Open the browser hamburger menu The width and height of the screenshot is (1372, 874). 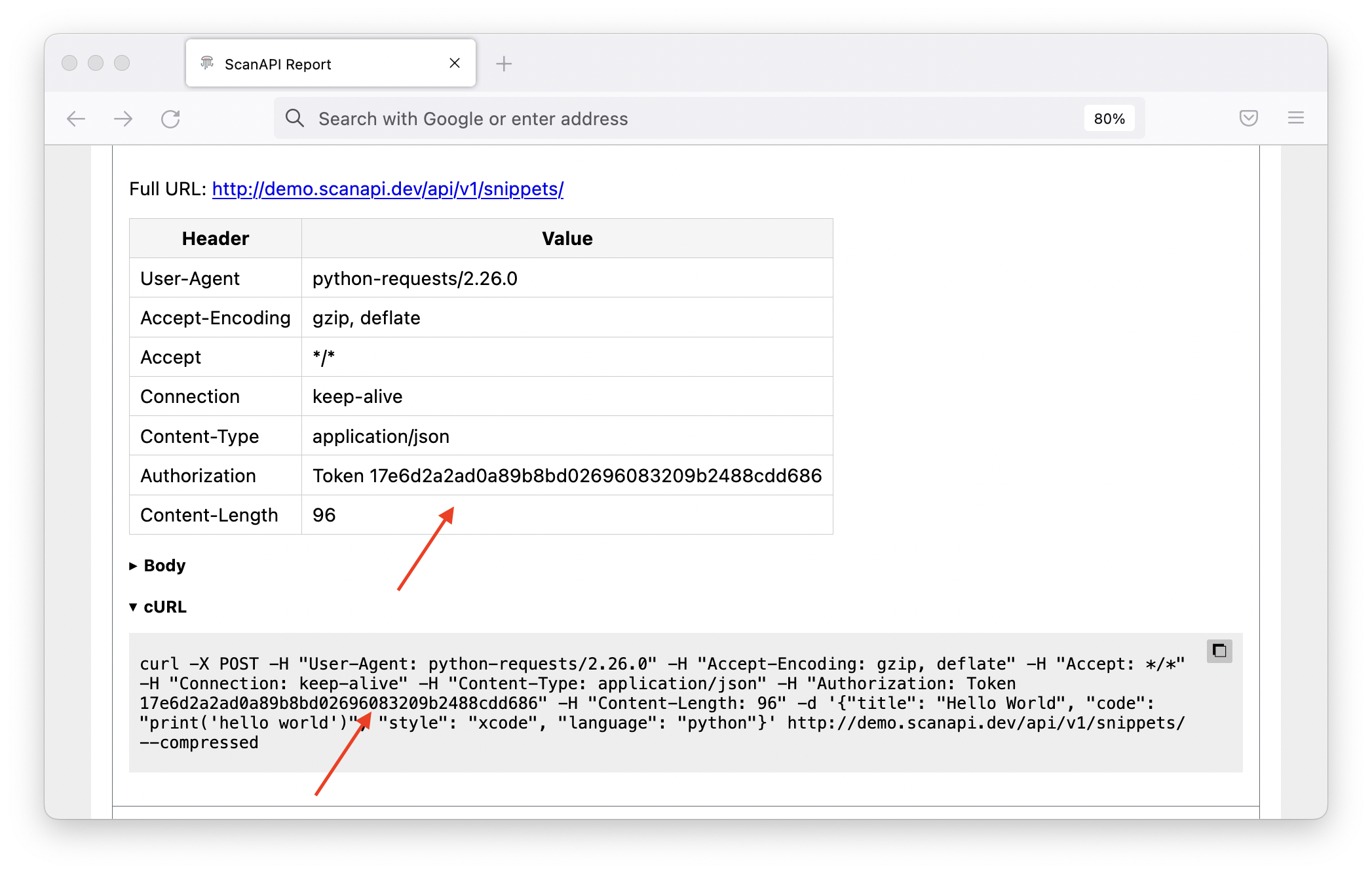pos(1295,118)
